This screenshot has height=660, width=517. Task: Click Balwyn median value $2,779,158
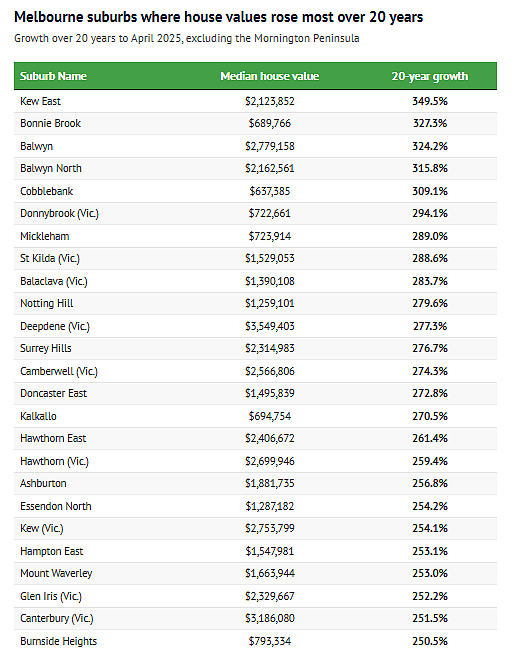point(270,146)
